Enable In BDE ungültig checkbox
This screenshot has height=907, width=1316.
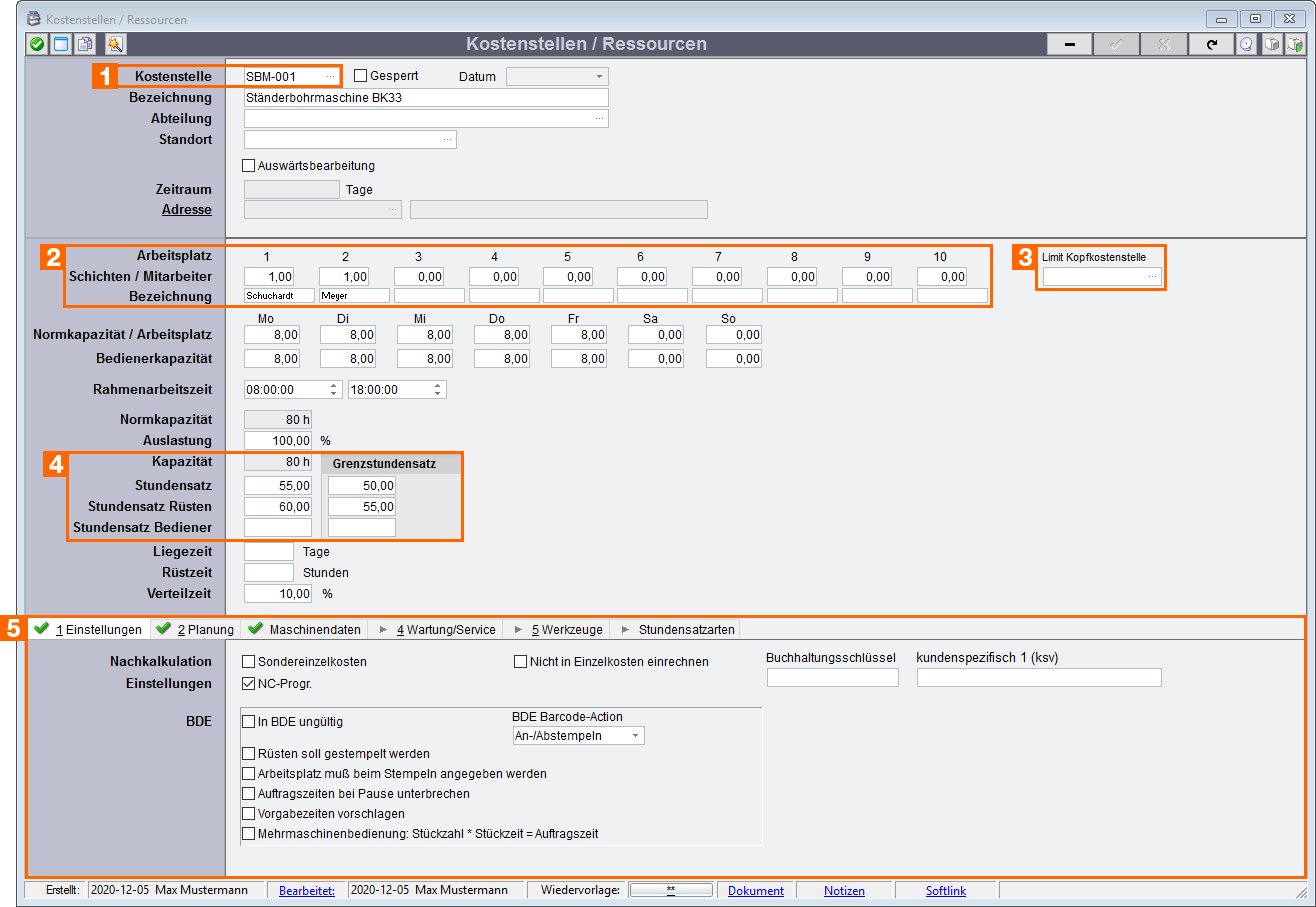[249, 721]
